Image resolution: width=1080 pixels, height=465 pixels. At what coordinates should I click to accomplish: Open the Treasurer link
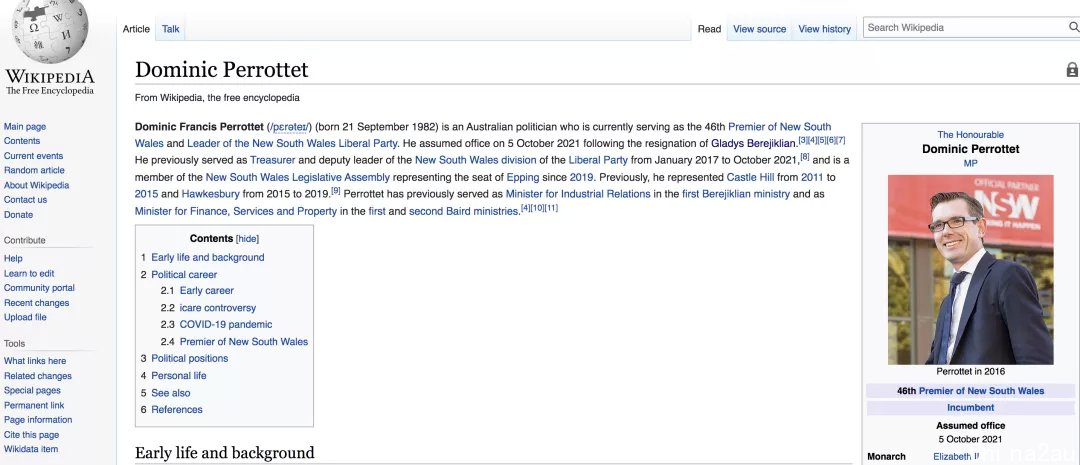(x=273, y=160)
